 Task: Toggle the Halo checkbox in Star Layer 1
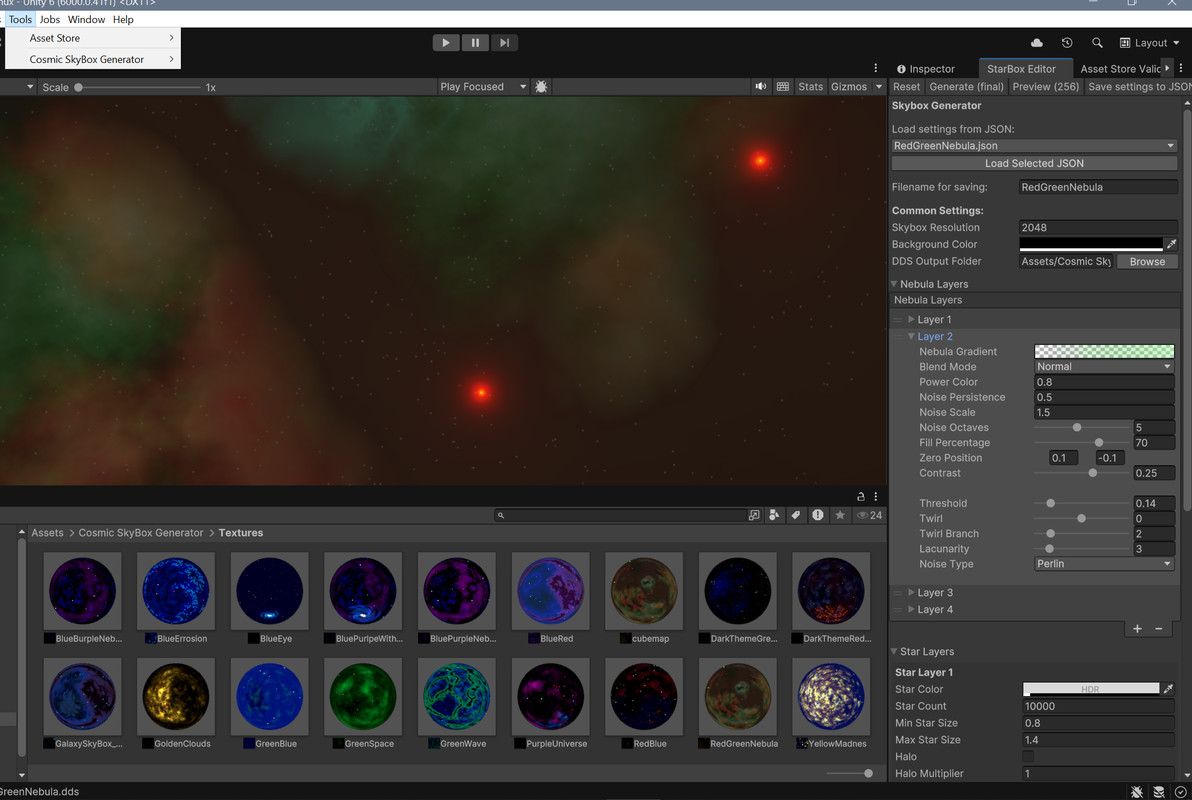pos(1028,756)
